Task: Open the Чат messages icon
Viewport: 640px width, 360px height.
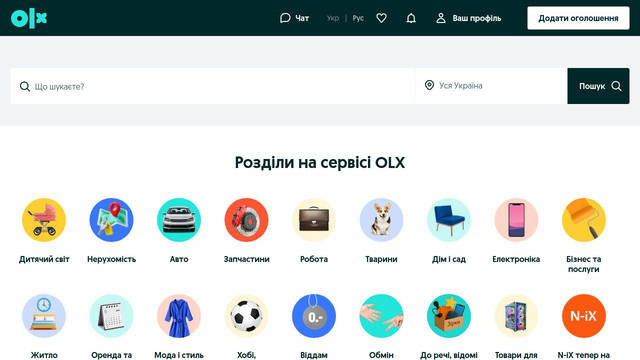Action: (285, 18)
